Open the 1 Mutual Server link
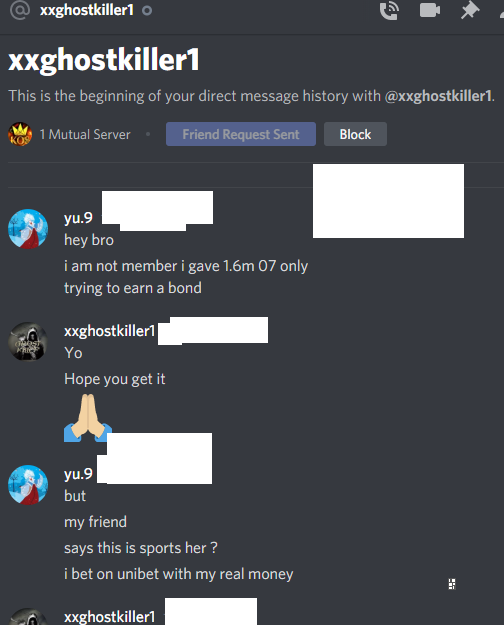 tap(85, 135)
